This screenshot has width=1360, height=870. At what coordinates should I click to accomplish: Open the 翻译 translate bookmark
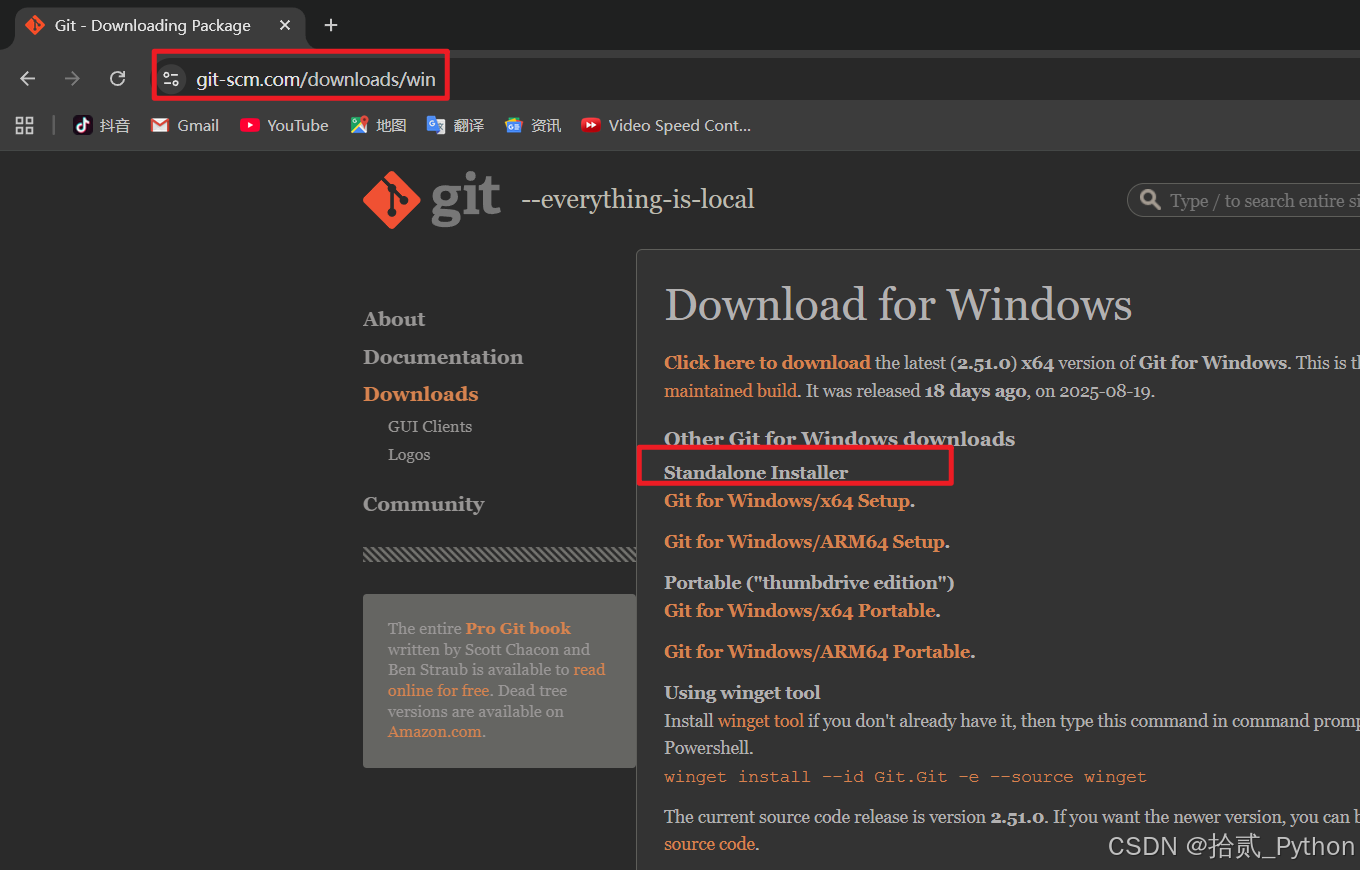tap(456, 125)
